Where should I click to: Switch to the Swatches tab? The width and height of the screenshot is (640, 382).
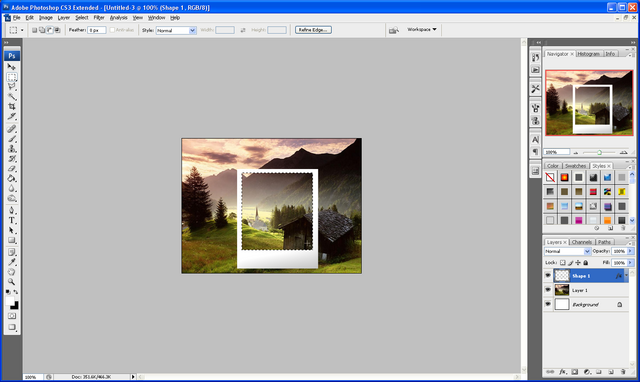[576, 166]
